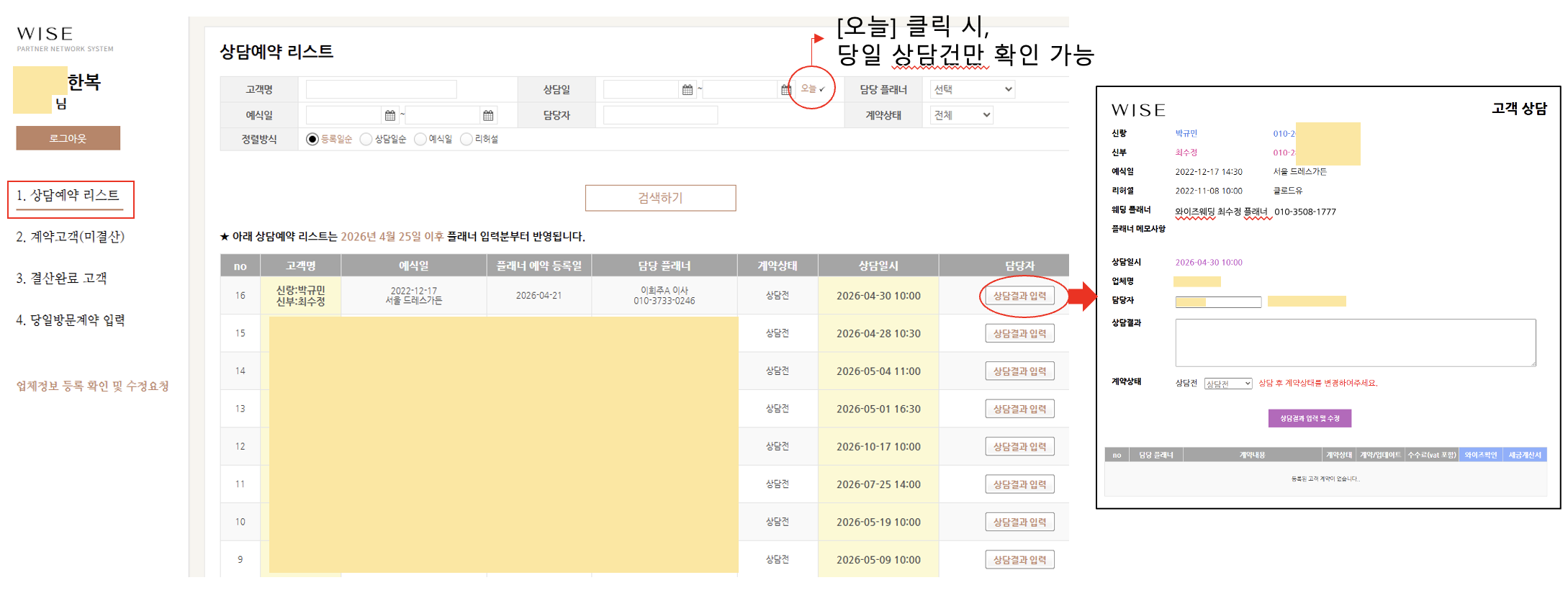
Task: Select the 상담일순 sort radio button
Action: tap(366, 140)
